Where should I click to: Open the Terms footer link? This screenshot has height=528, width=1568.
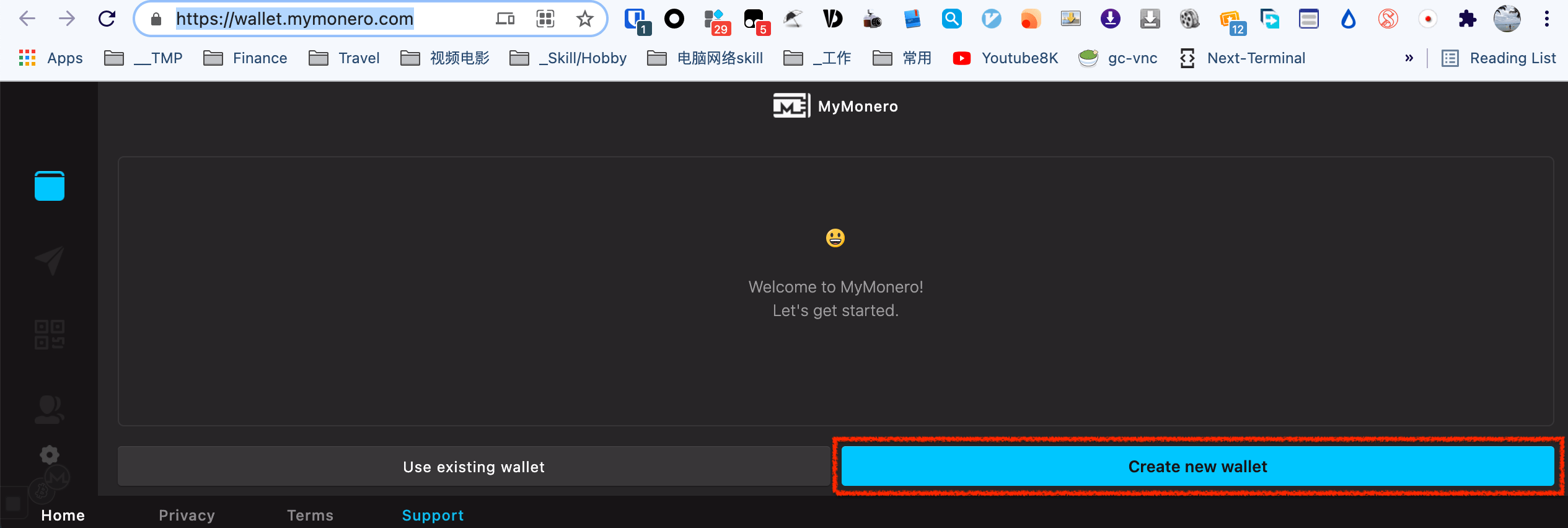pos(310,515)
